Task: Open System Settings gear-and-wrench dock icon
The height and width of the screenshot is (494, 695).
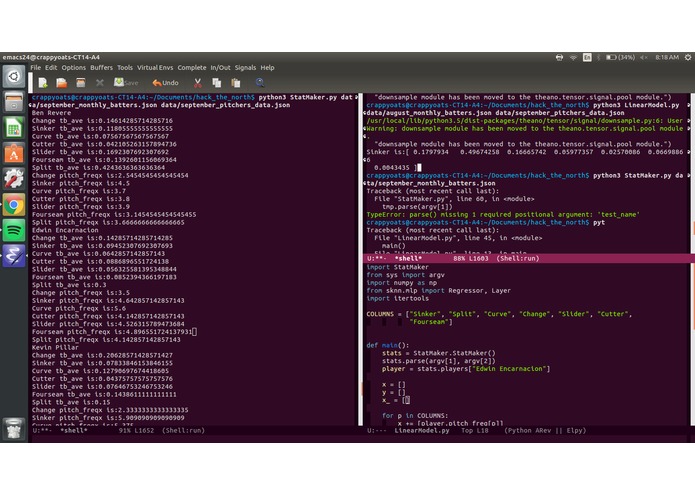Action: (14, 179)
